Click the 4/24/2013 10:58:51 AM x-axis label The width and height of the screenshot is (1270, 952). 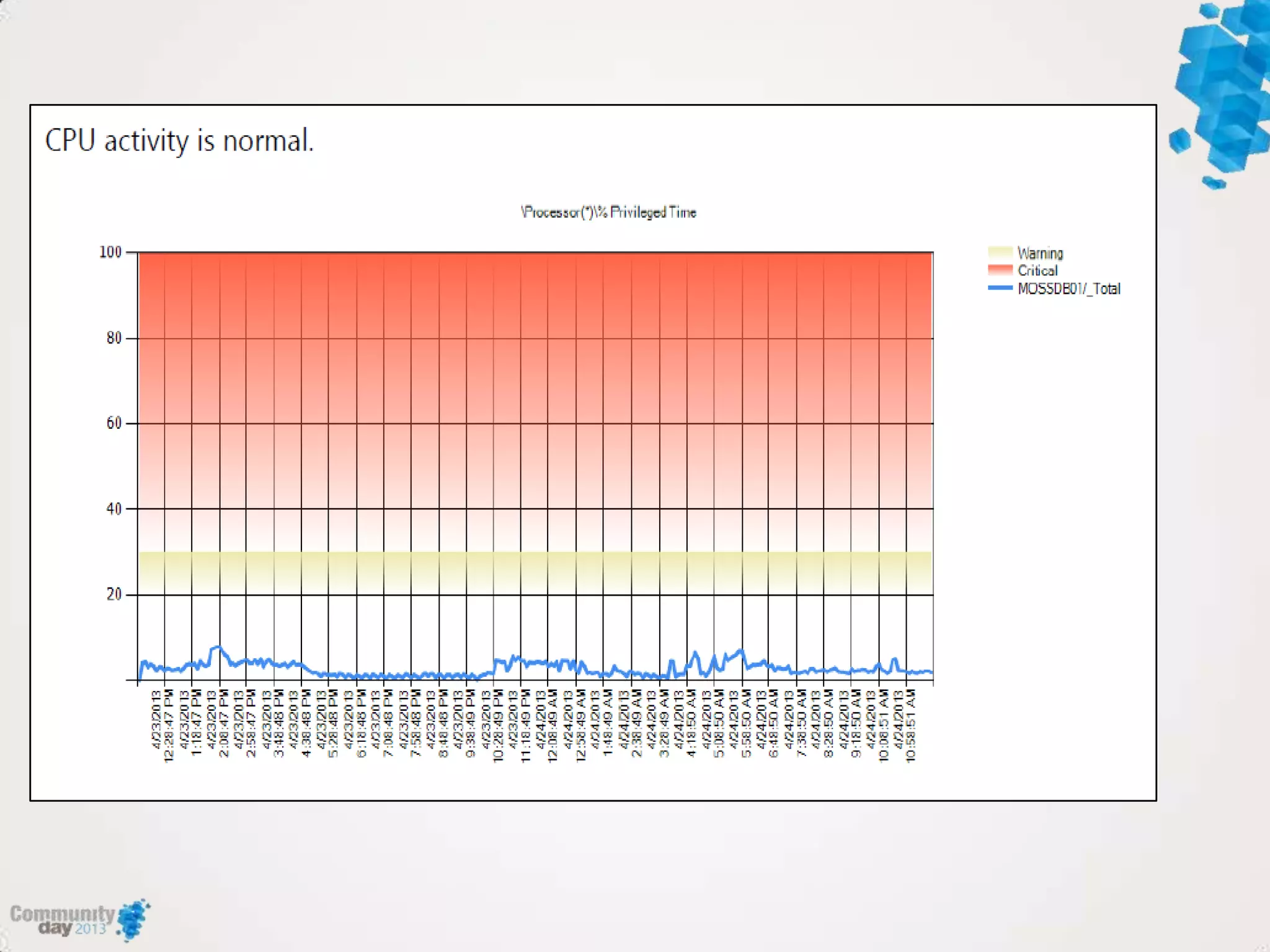[905, 726]
